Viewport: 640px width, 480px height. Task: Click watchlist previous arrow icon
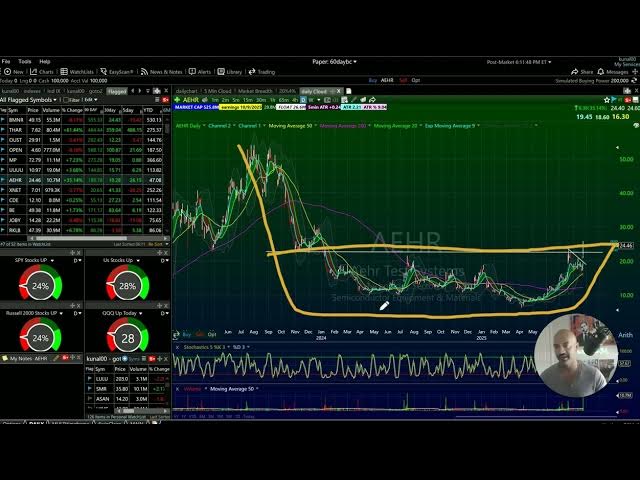point(133,91)
